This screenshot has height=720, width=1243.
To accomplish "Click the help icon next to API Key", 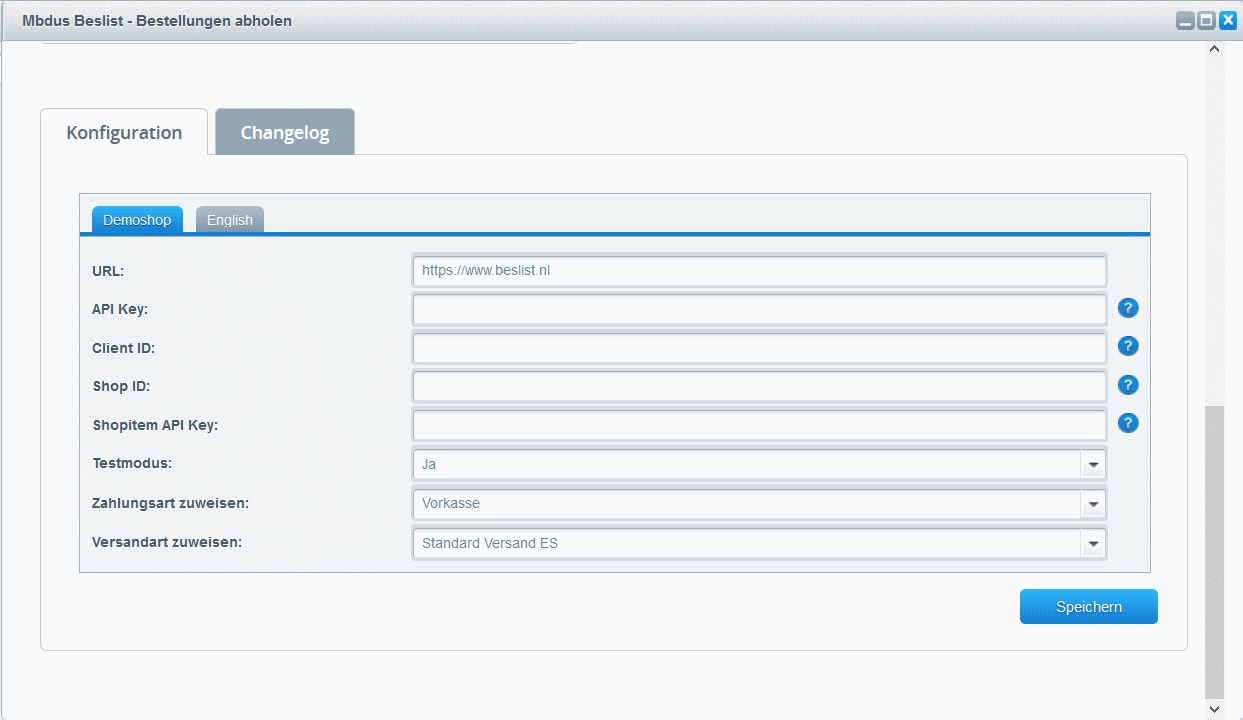I will tap(1128, 308).
